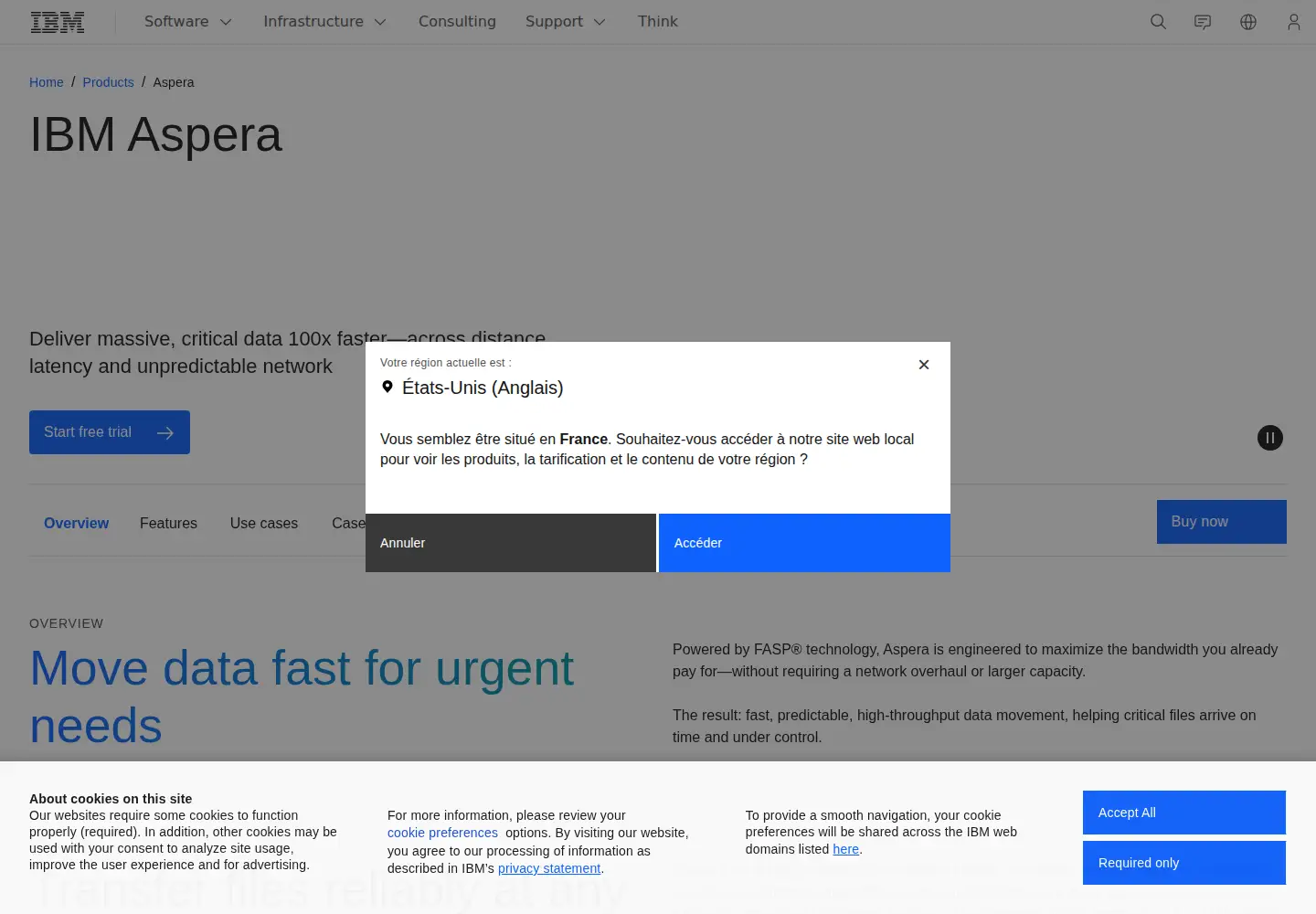Open the Think menu item

click(658, 22)
